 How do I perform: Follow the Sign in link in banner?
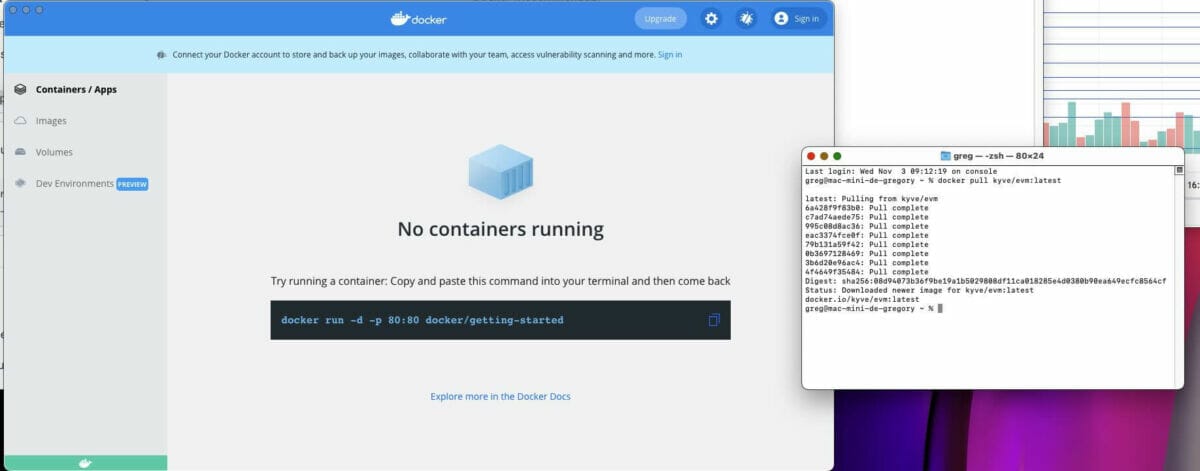click(670, 54)
